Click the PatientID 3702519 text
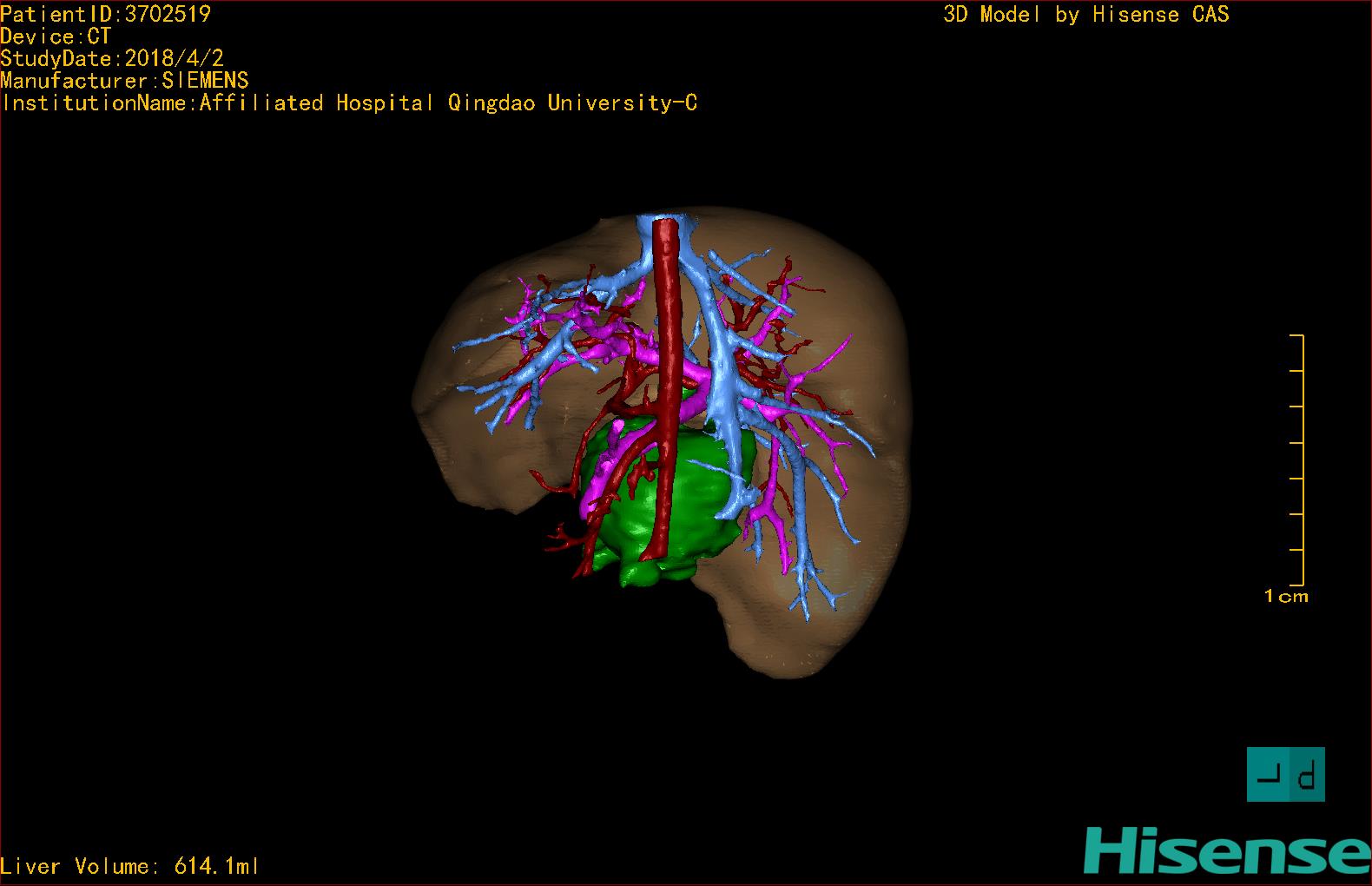 coord(105,14)
